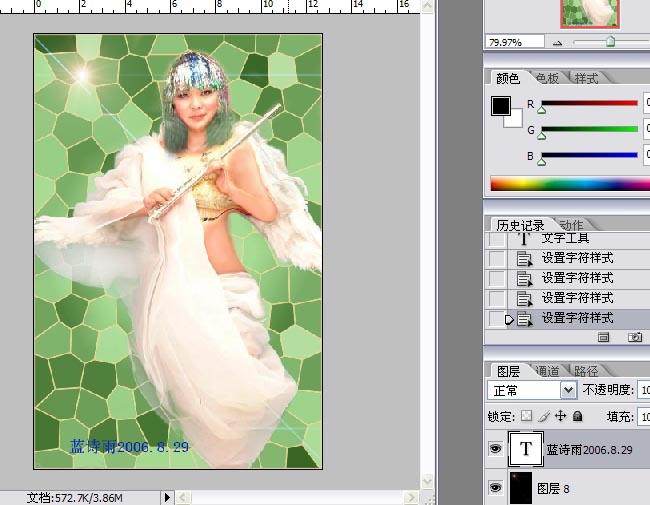Toggle lock image pixels brush icon
The height and width of the screenshot is (505, 650).
(x=543, y=416)
